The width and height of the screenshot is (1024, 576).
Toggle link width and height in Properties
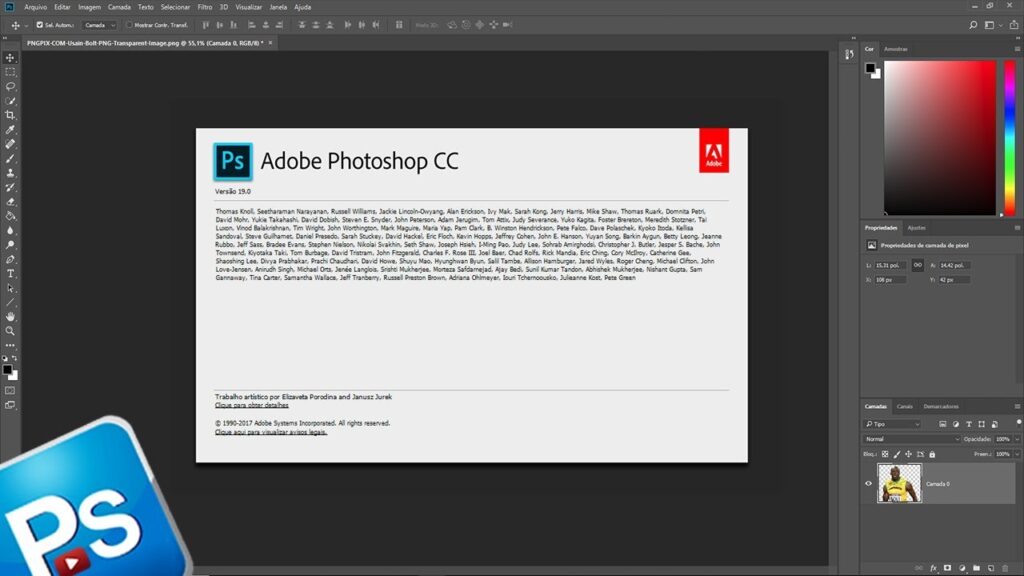pyautogui.click(x=918, y=265)
